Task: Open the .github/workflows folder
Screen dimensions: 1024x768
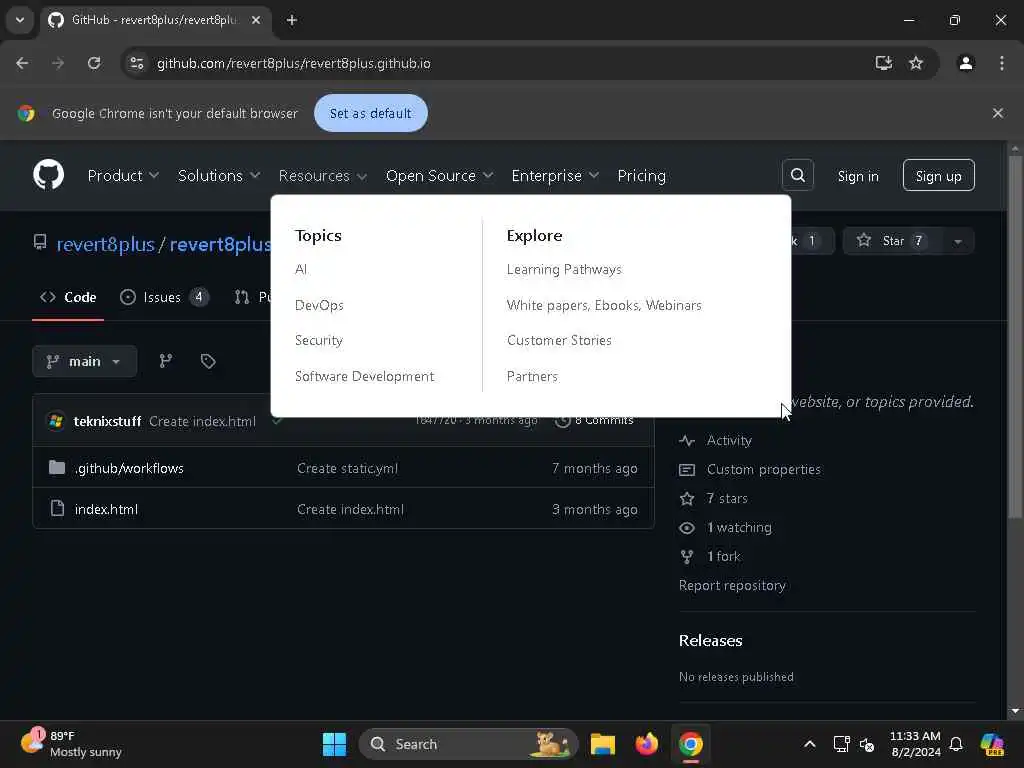Action: pos(129,468)
